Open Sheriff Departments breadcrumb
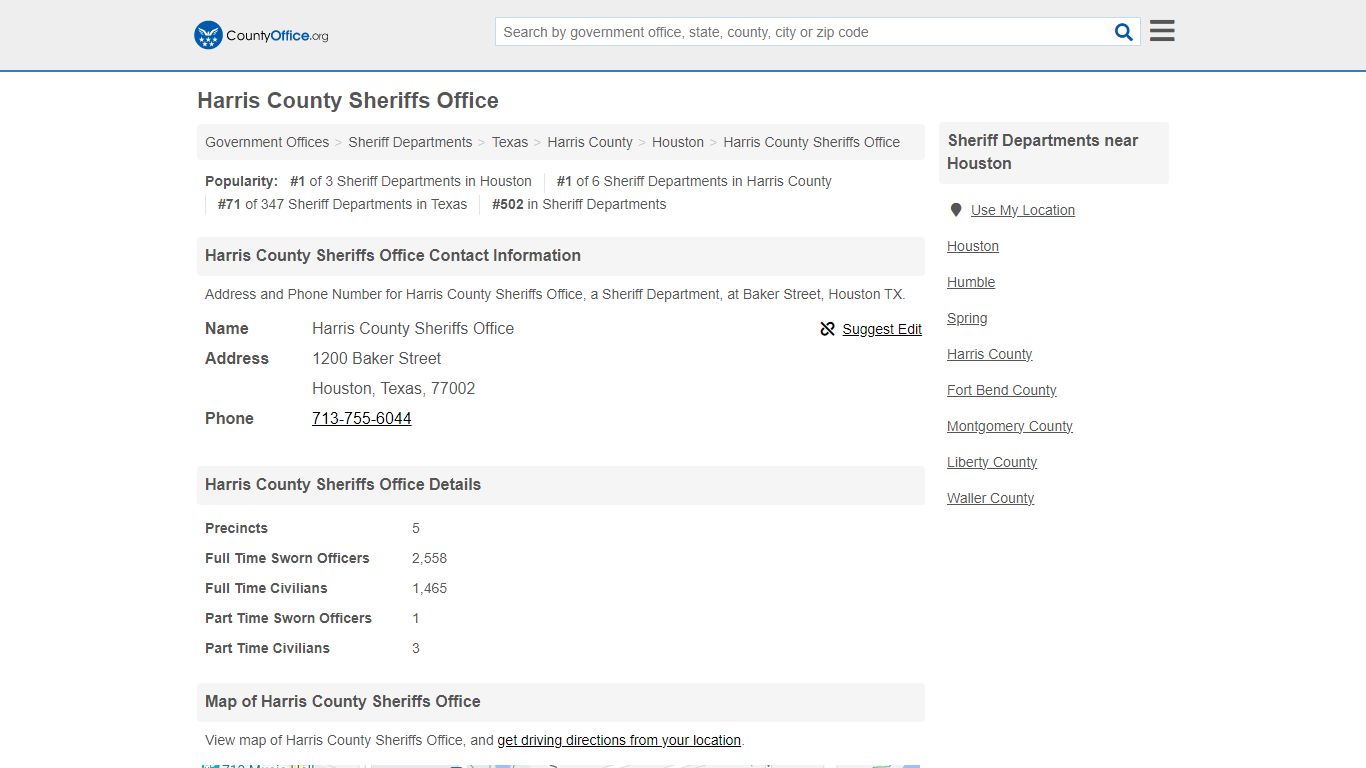 410,142
